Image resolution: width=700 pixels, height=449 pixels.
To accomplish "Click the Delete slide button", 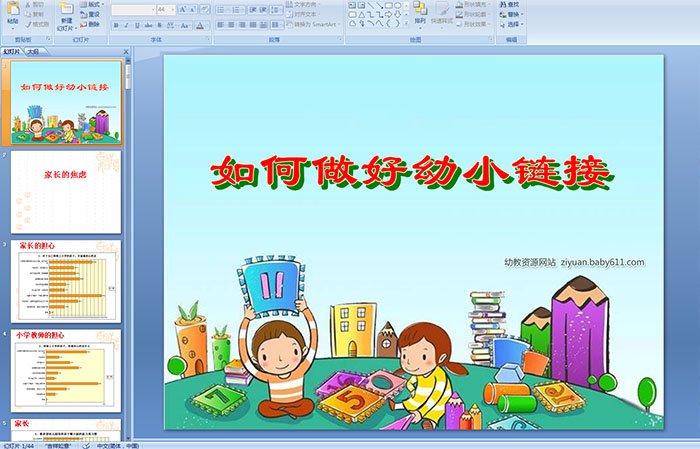I will tap(90, 24).
